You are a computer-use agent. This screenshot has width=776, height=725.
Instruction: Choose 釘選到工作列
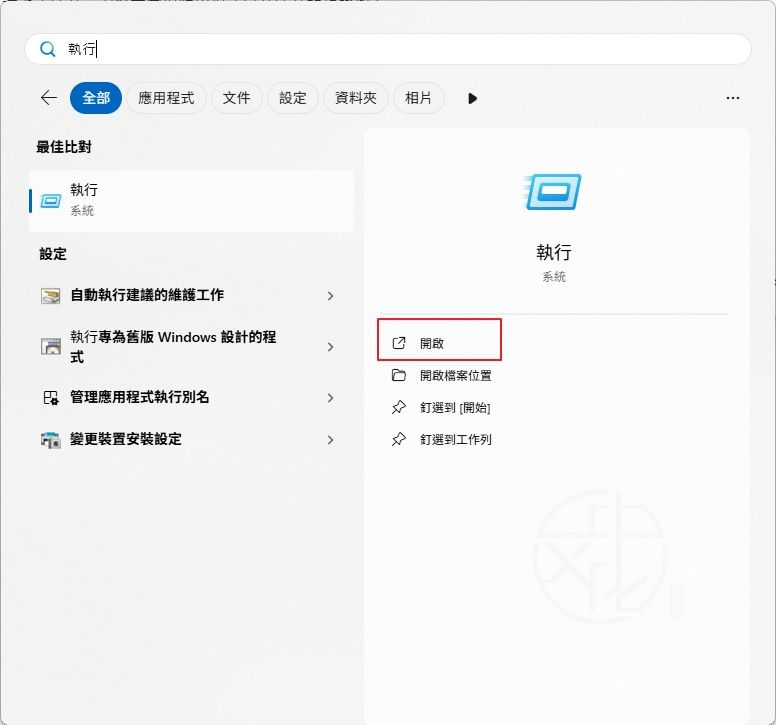coord(455,439)
